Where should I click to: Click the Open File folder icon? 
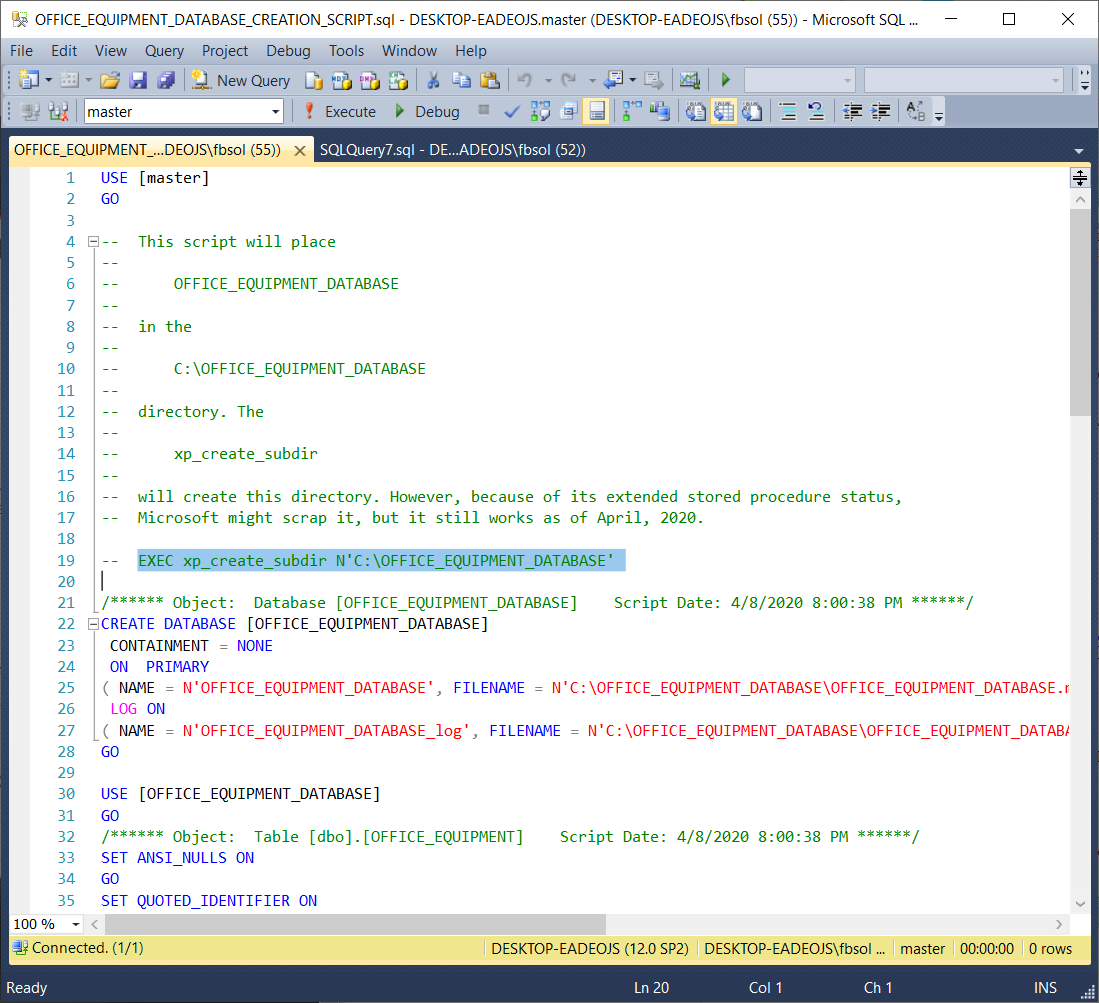(x=111, y=81)
